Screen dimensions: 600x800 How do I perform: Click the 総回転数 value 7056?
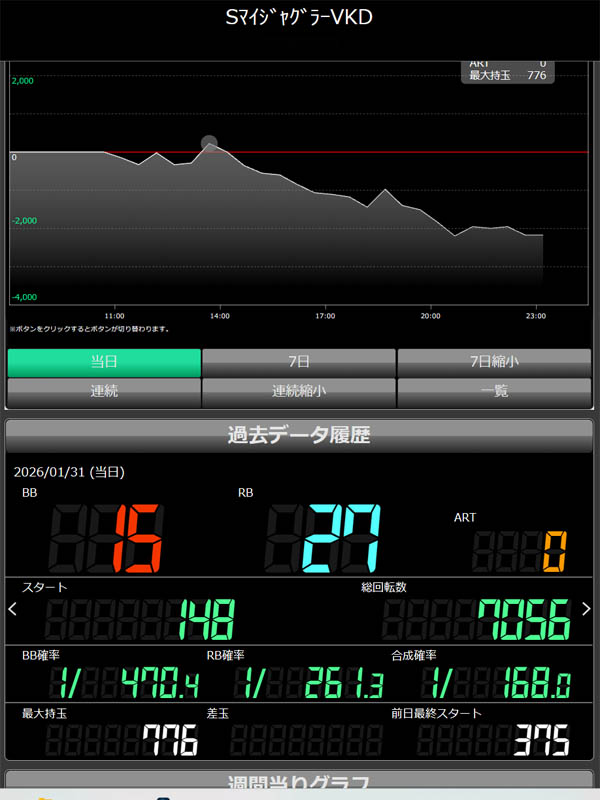pyautogui.click(x=522, y=620)
